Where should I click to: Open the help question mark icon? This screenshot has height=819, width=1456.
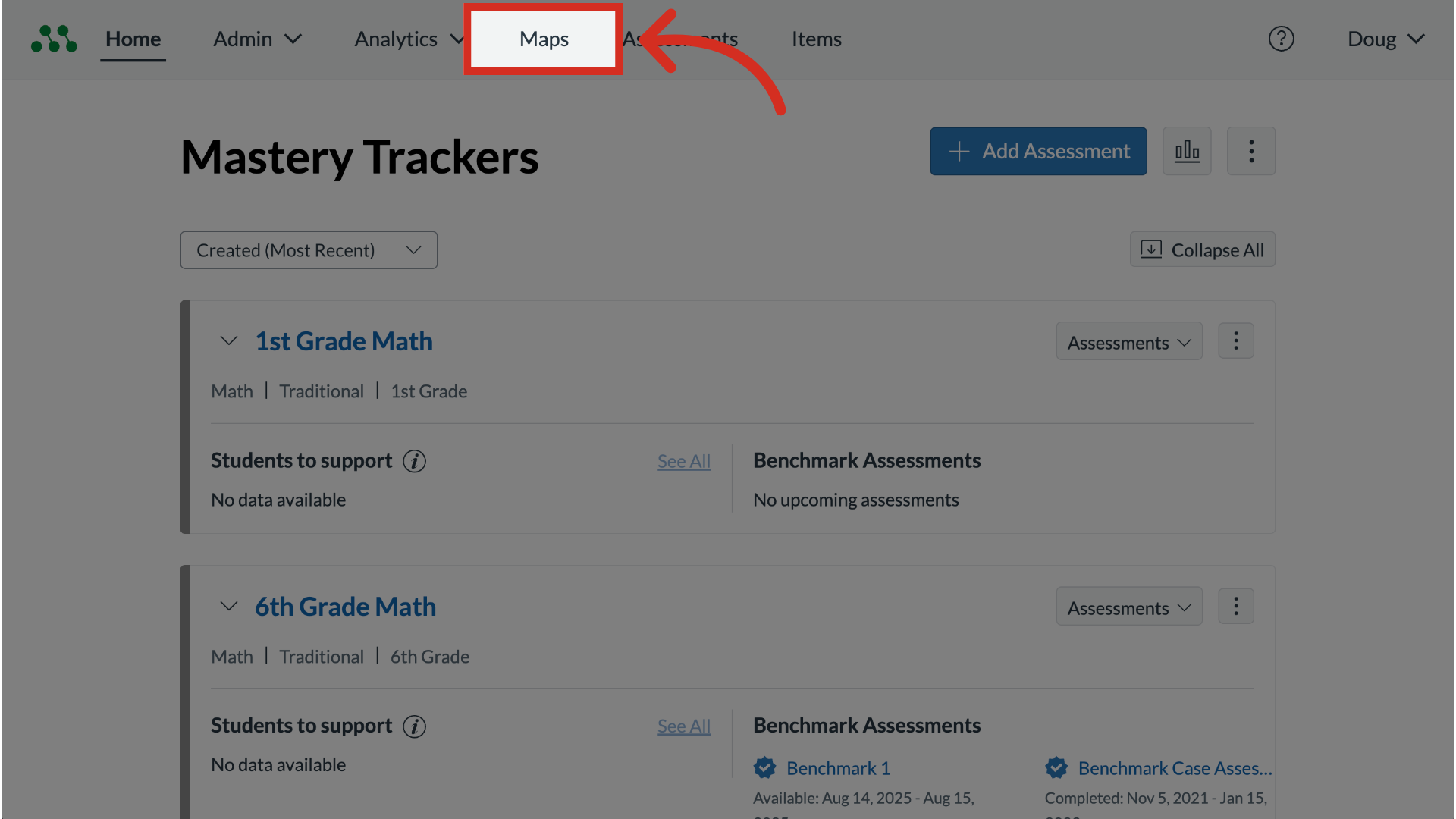tap(1281, 39)
